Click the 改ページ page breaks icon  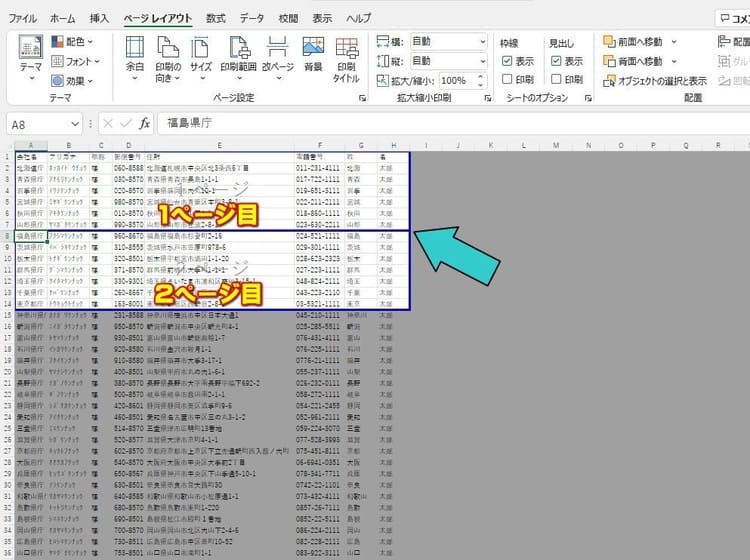[278, 58]
